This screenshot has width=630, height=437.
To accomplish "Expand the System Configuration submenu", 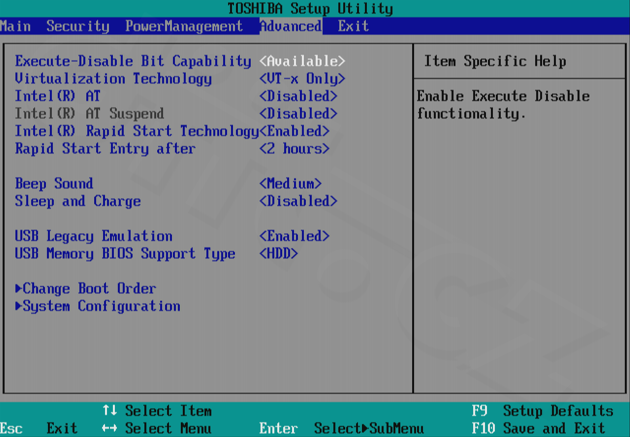I will 98,306.
